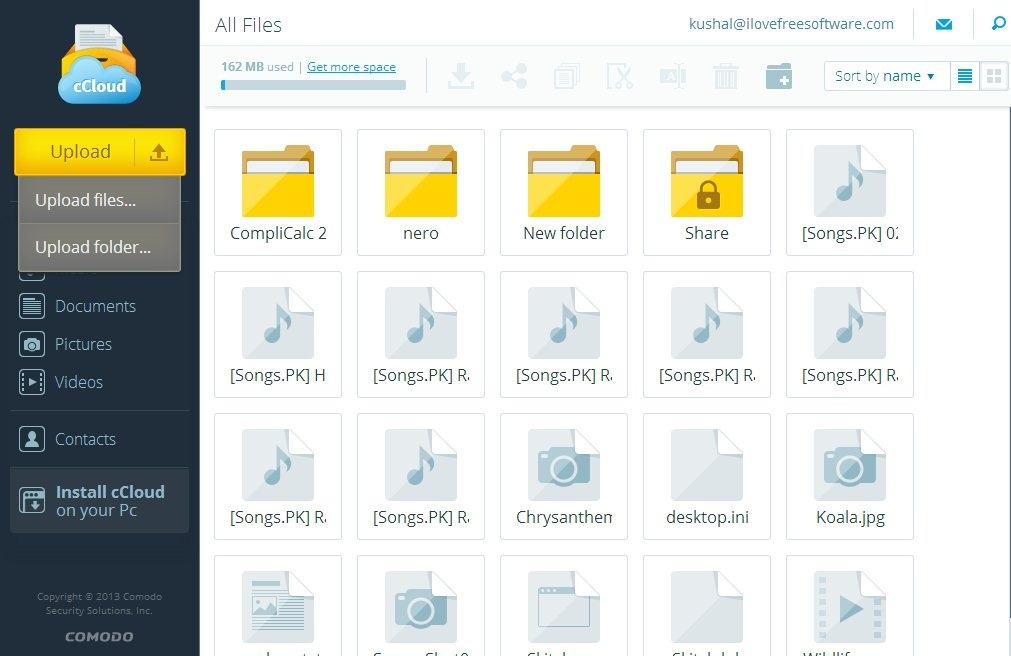Open Documents in the sidebar
Screen dimensions: 1011x656
pos(95,306)
